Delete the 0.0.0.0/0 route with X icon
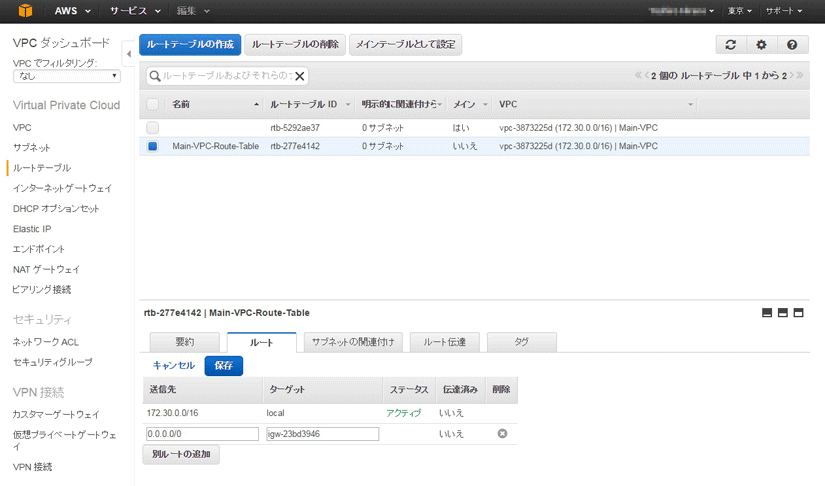This screenshot has width=825, height=486. point(502,433)
